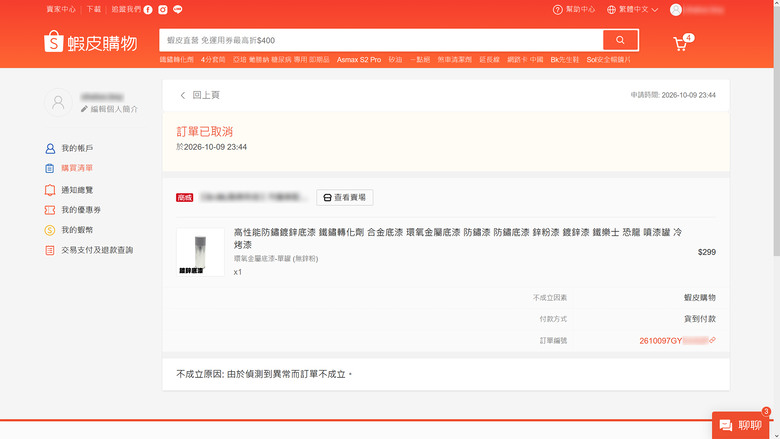Select suggested keyword 延長線
The height and width of the screenshot is (439, 780).
click(x=489, y=60)
